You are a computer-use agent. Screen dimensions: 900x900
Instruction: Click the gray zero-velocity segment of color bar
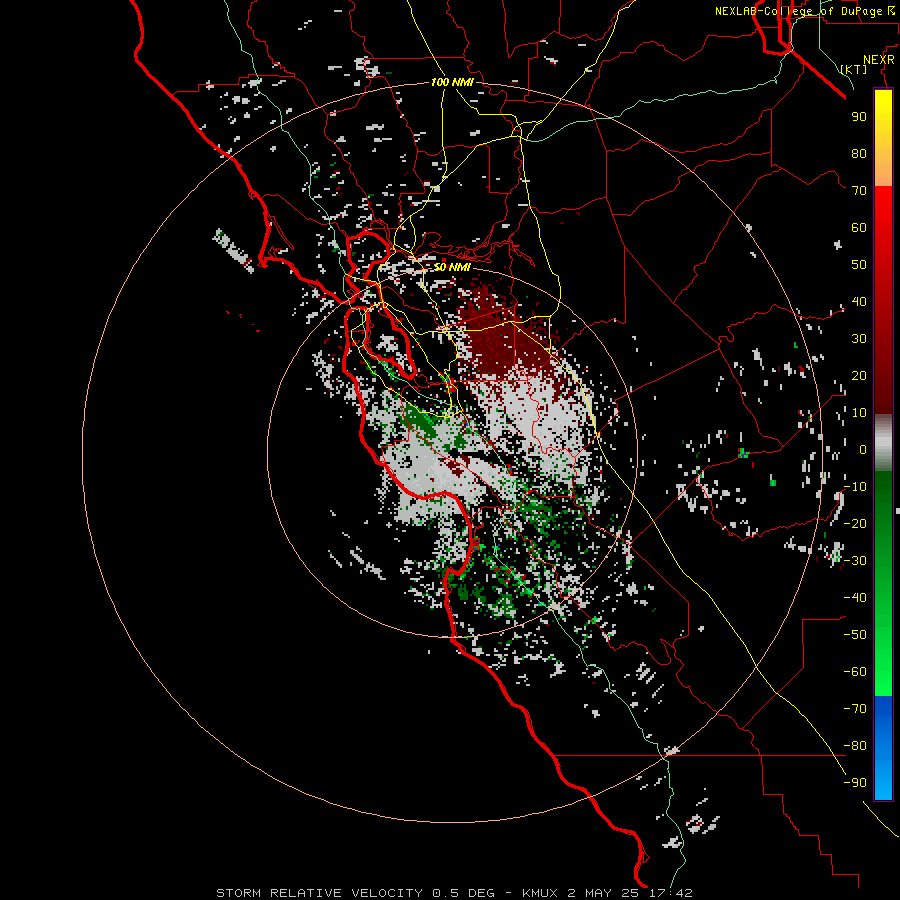[x=883, y=443]
